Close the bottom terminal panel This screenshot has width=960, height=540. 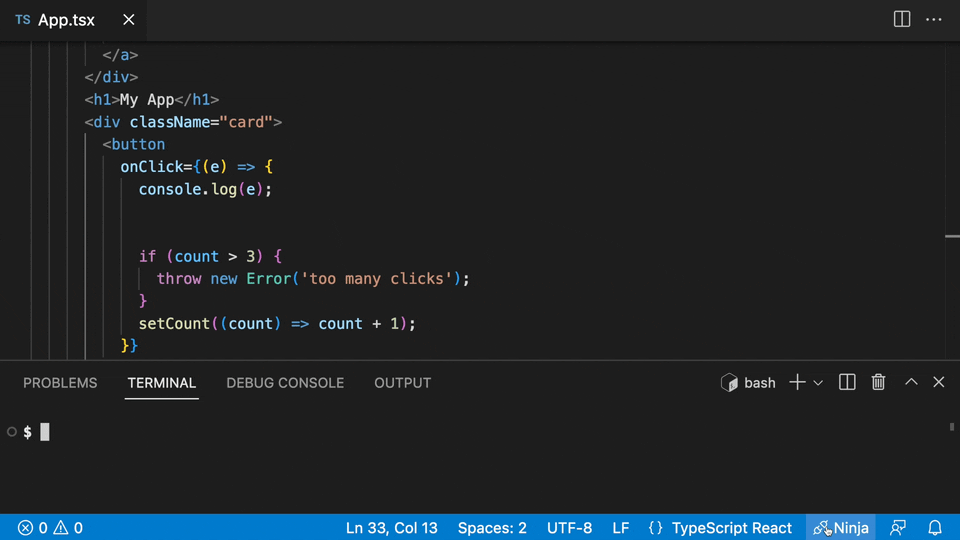click(x=938, y=382)
